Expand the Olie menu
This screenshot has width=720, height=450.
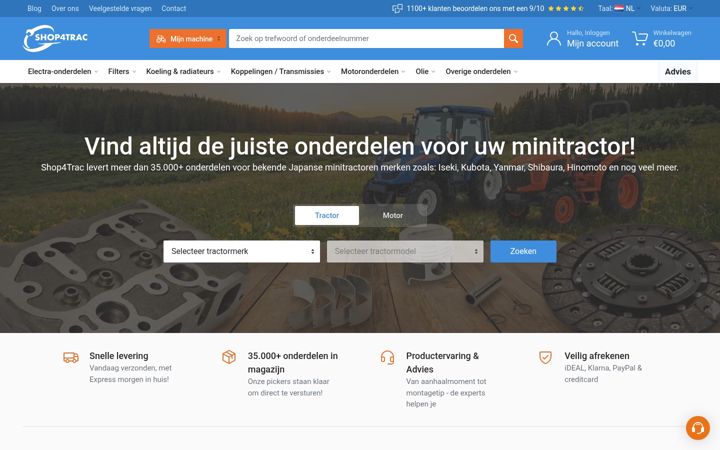tap(425, 72)
